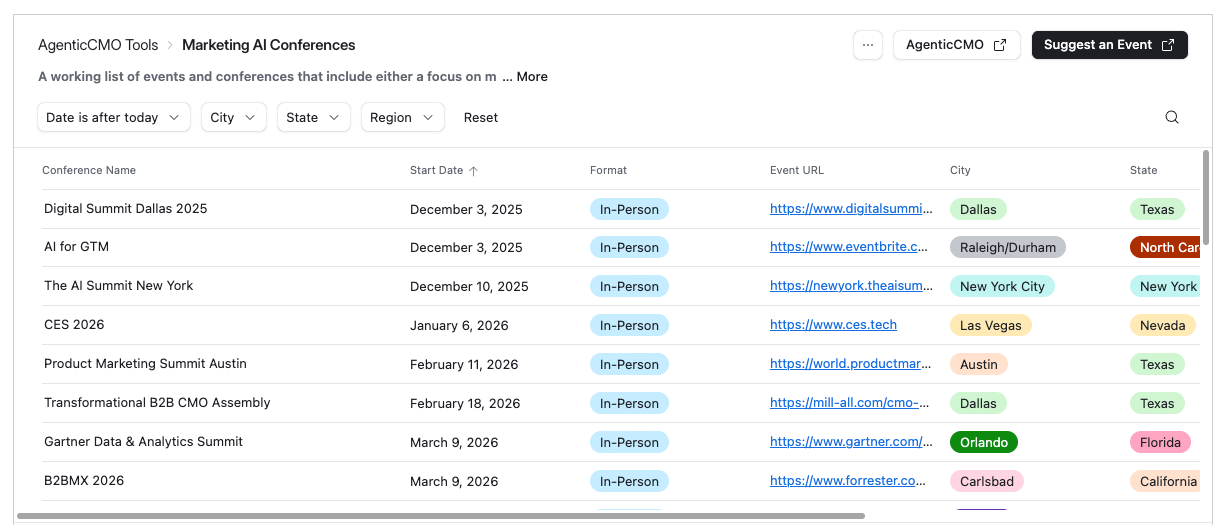1224x525 pixels.
Task: Click the Suggest an Event button
Action: tap(1109, 45)
